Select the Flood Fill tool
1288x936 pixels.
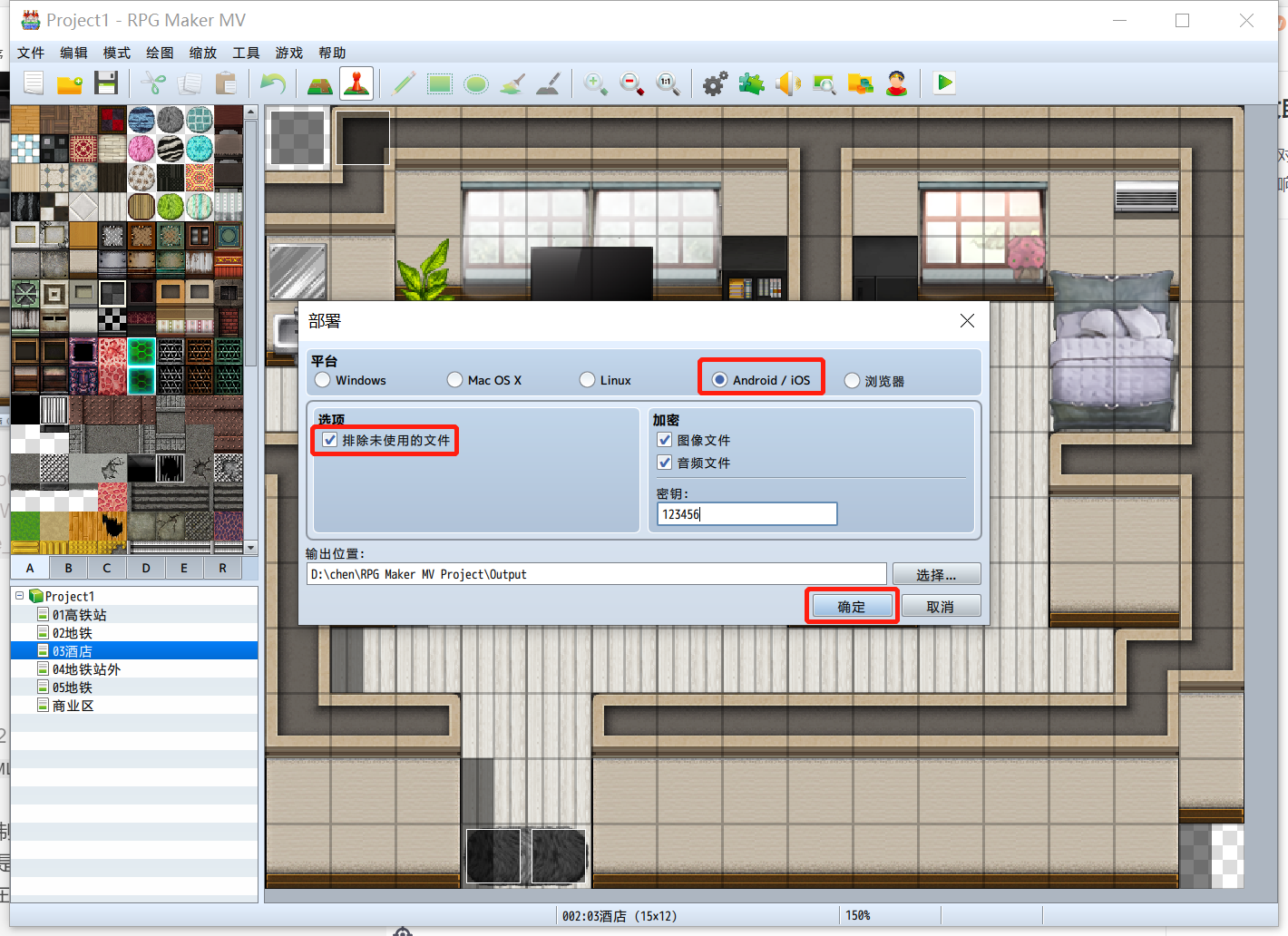click(x=512, y=83)
